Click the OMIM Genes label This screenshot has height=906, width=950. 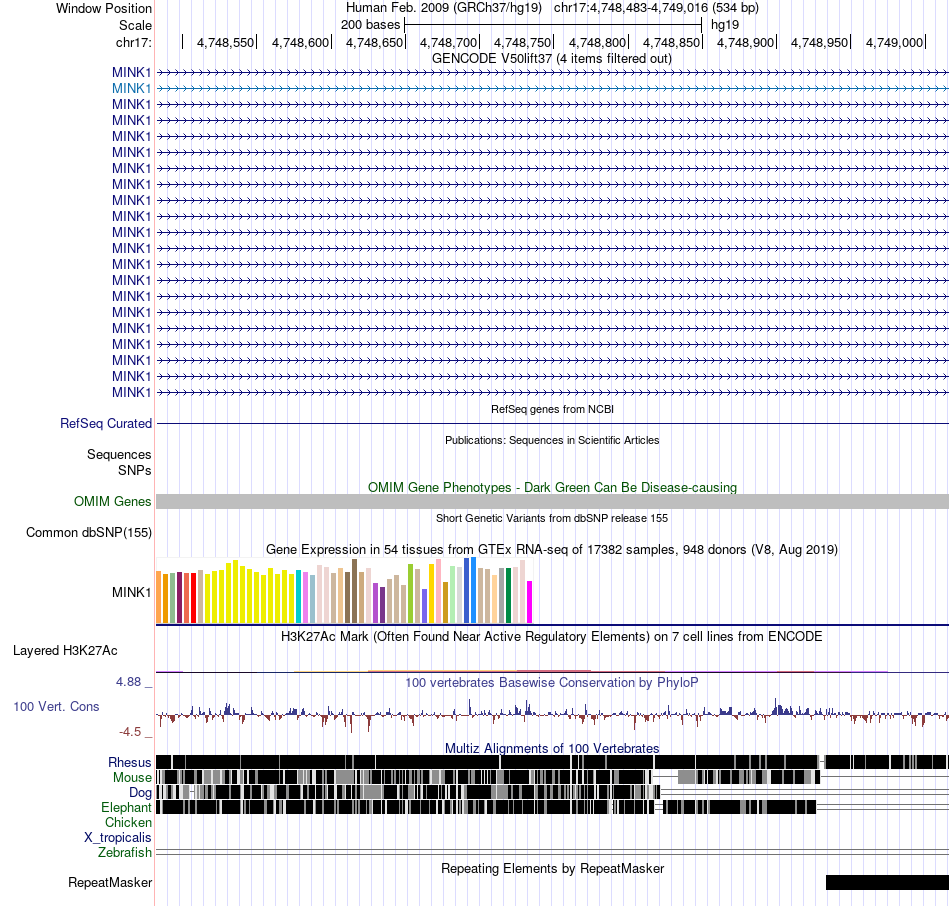click(113, 501)
